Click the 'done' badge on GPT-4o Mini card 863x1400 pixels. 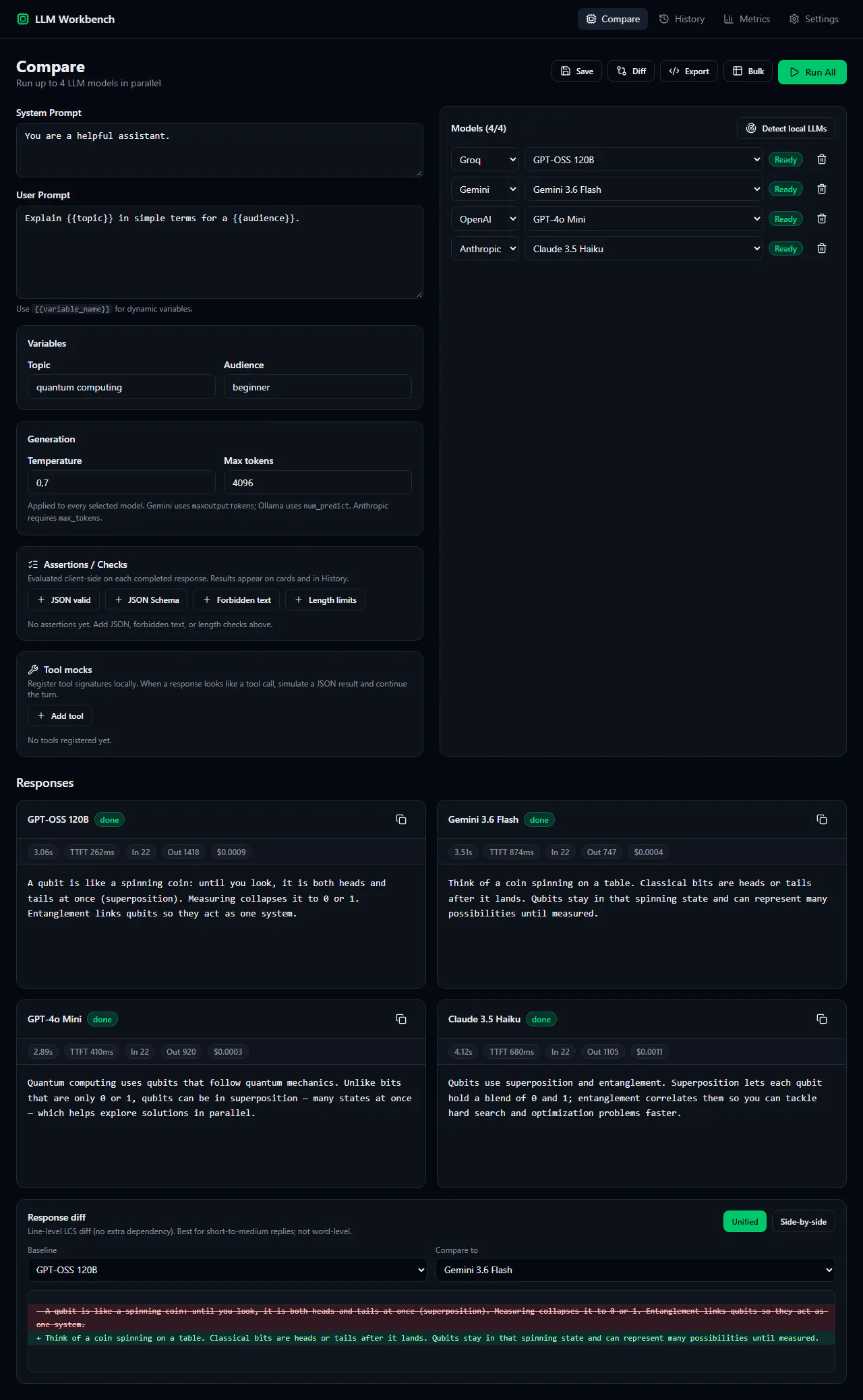(102, 1020)
